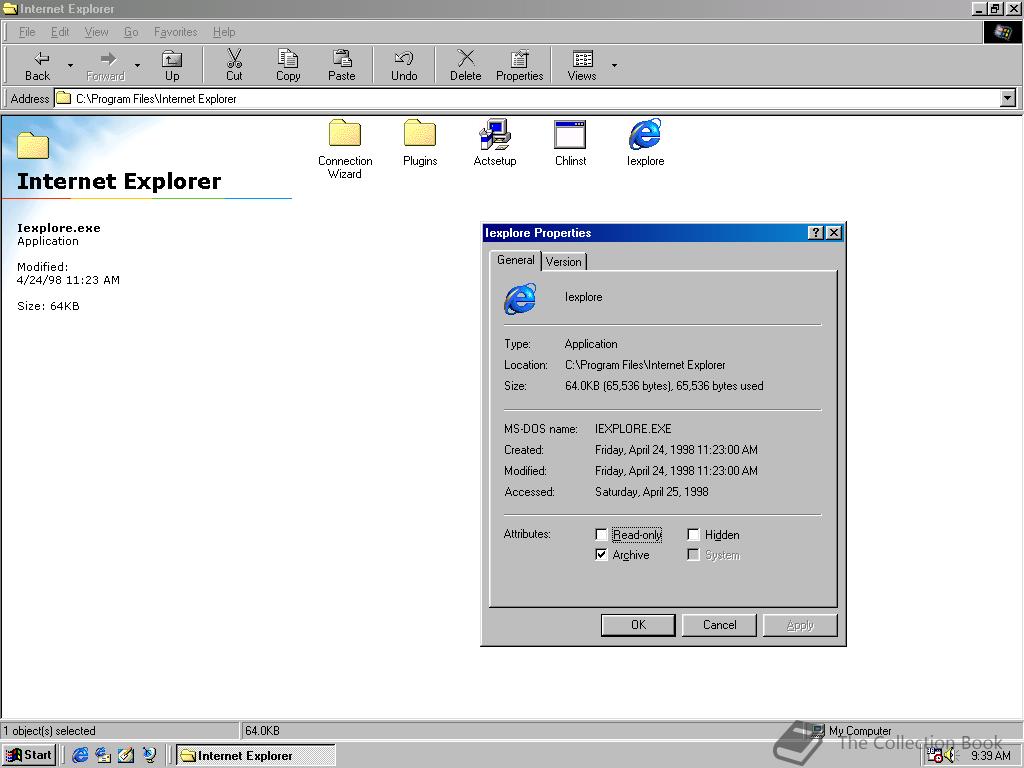Viewport: 1024px width, 768px height.
Task: Close the Iexplore Properties dialog
Action: 833,232
